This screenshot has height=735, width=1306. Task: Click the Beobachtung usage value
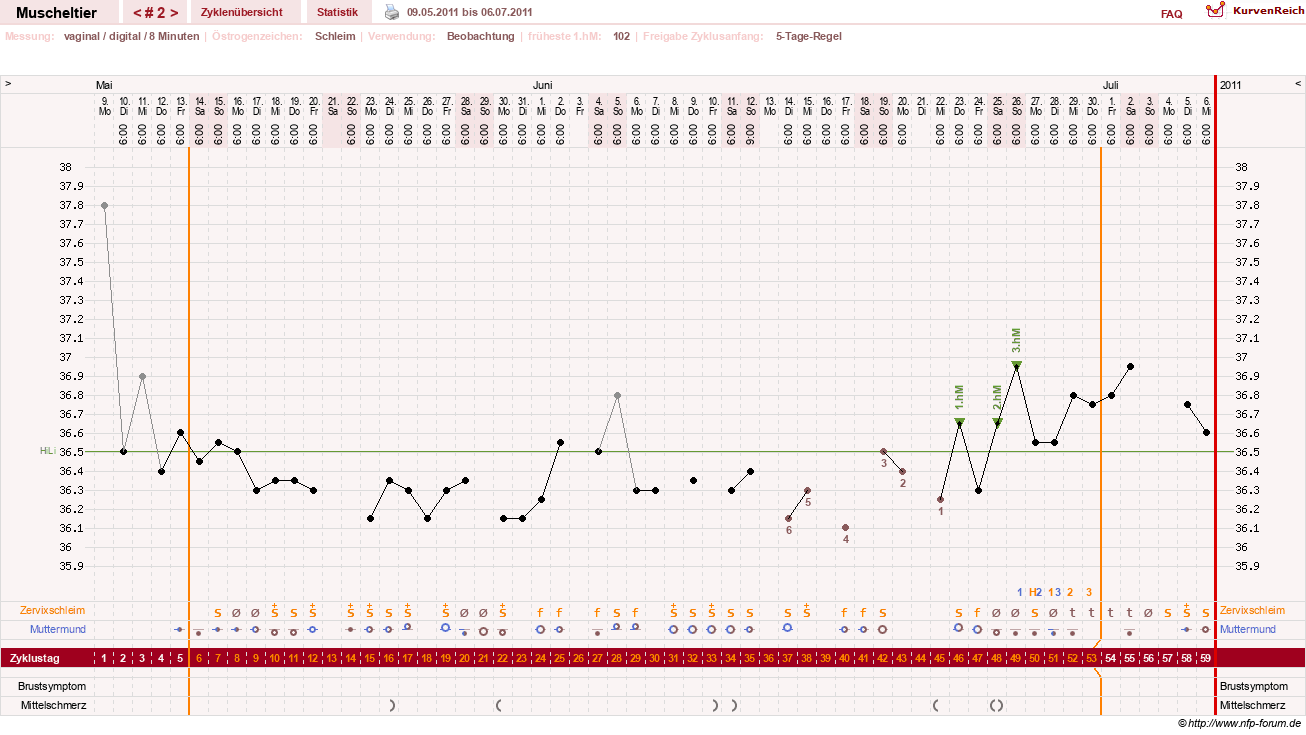pyautogui.click(x=481, y=36)
